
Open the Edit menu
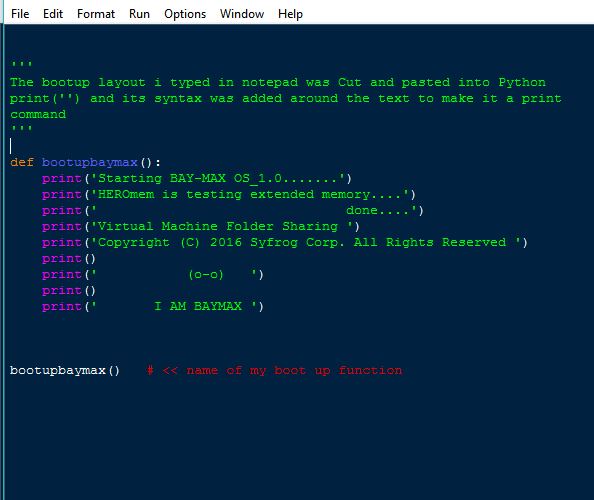(x=53, y=14)
